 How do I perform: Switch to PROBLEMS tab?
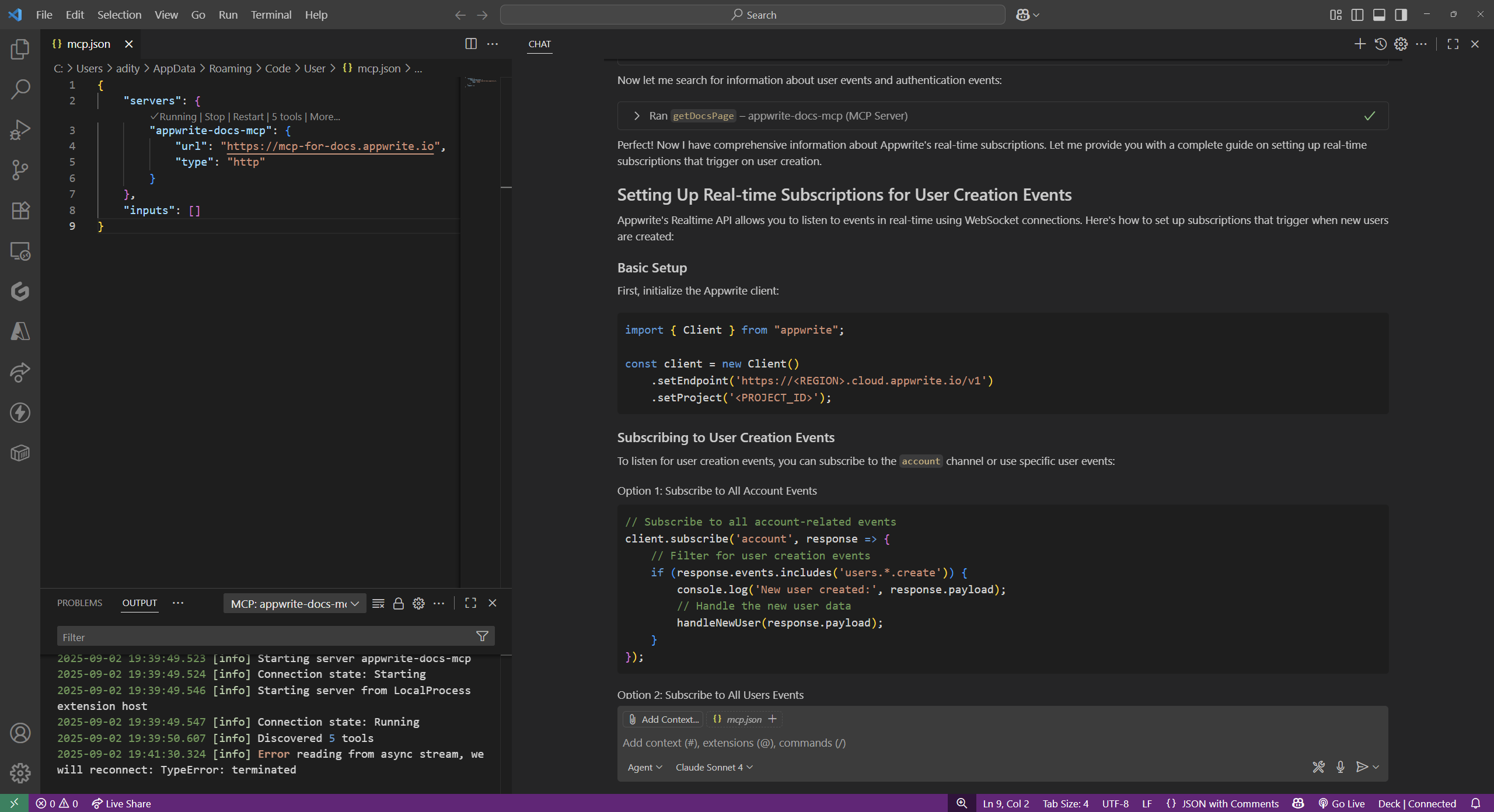(79, 603)
